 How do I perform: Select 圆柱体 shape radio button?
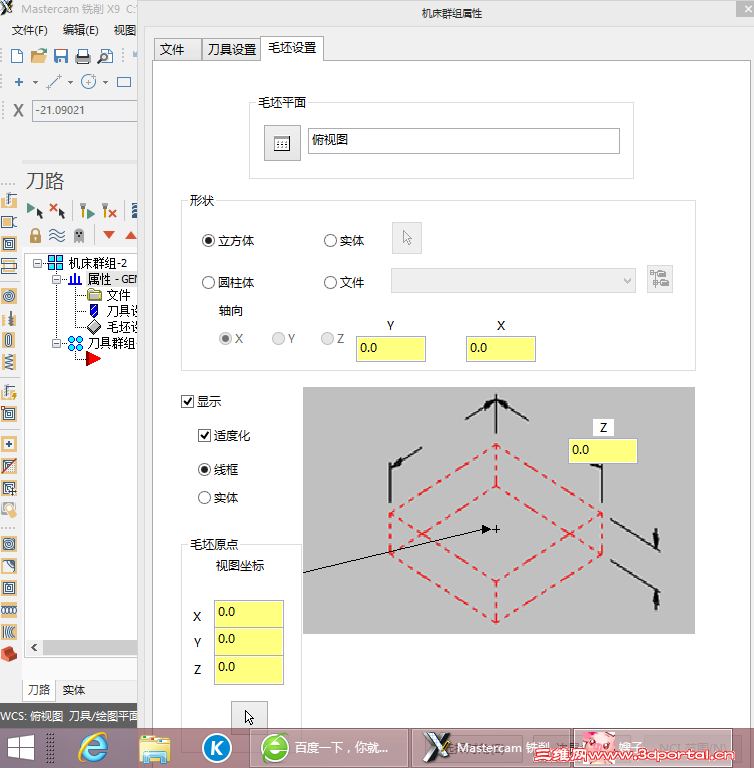pyautogui.click(x=208, y=283)
